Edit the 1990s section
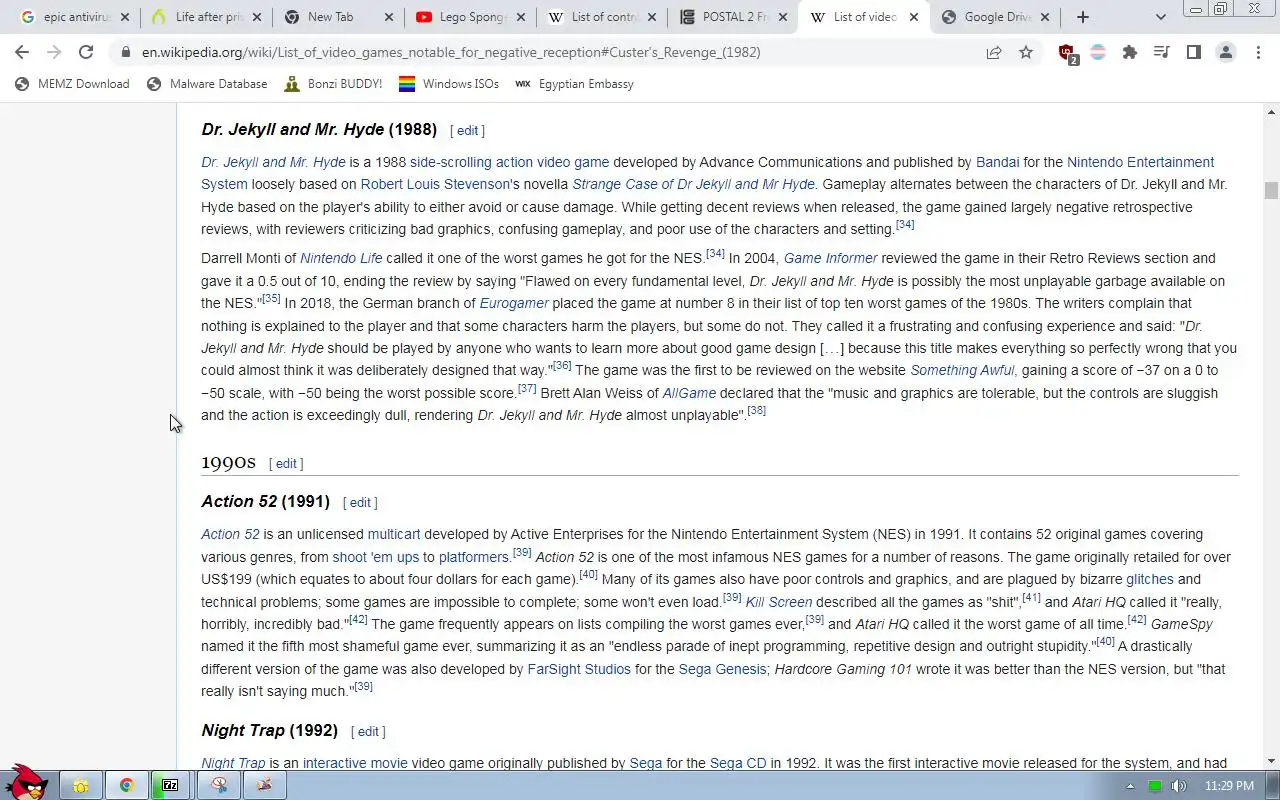 click(x=286, y=464)
